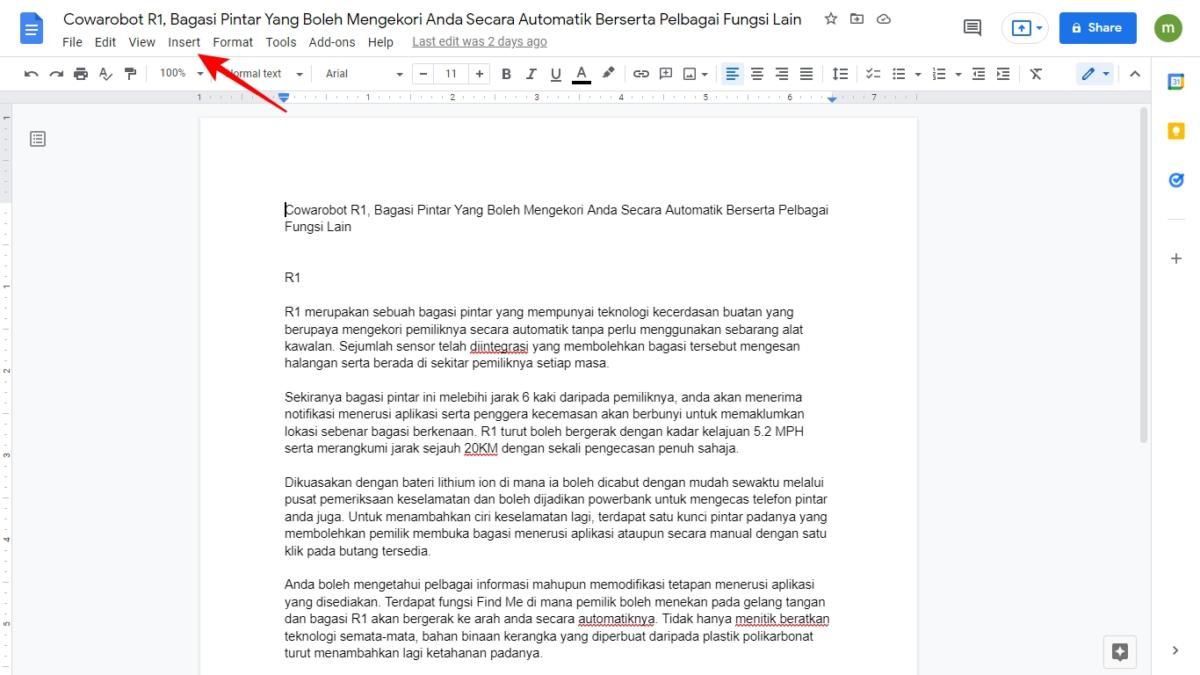Open the Help menu
1200x675 pixels.
point(380,42)
